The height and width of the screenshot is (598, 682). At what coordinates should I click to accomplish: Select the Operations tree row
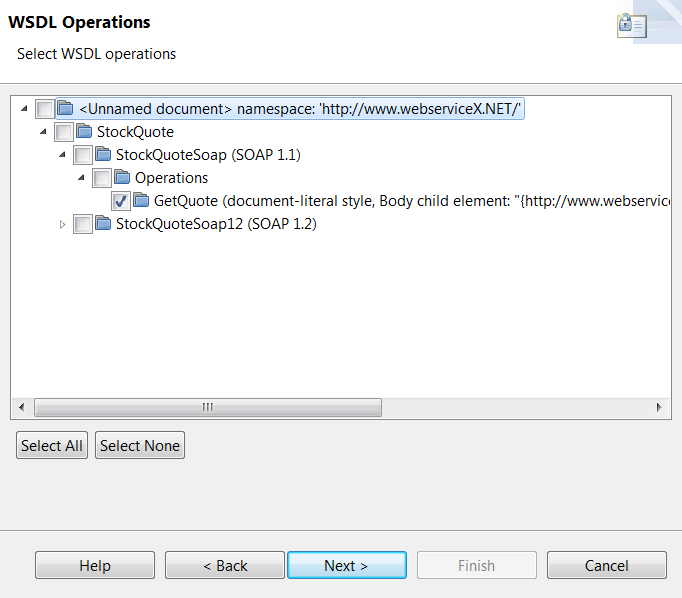click(171, 178)
